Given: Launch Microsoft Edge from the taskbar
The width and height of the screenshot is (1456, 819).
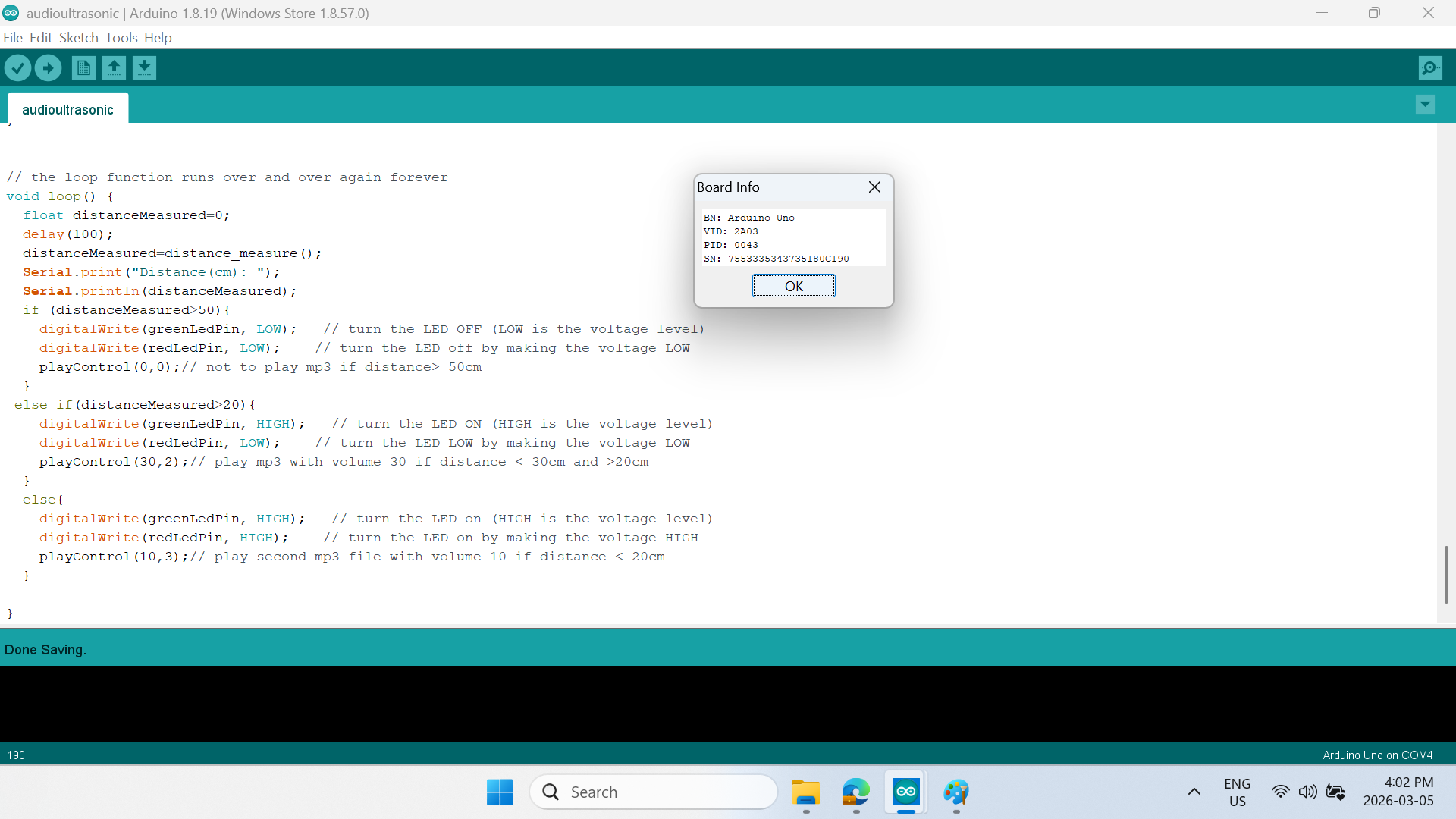Looking at the screenshot, I should [855, 792].
